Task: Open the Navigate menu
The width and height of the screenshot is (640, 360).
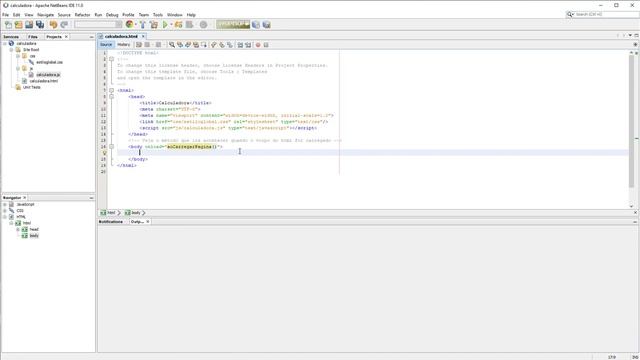Action: click(45, 15)
